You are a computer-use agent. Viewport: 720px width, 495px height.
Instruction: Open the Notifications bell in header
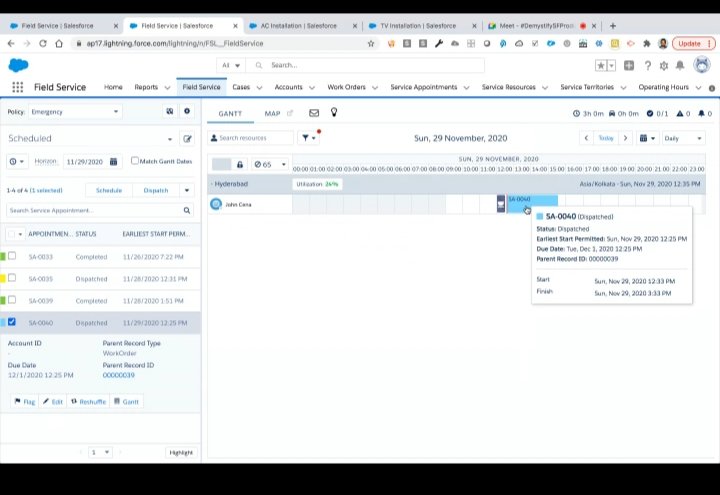[680, 66]
